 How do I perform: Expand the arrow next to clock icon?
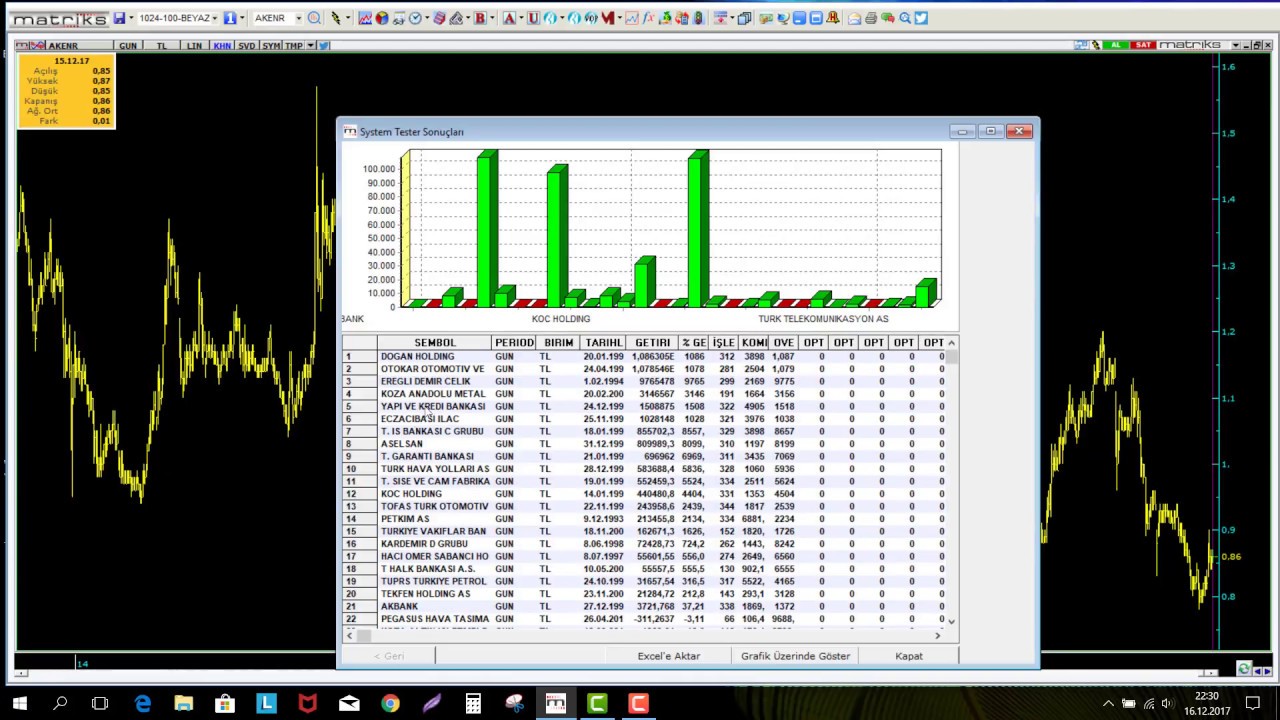[x=427, y=18]
